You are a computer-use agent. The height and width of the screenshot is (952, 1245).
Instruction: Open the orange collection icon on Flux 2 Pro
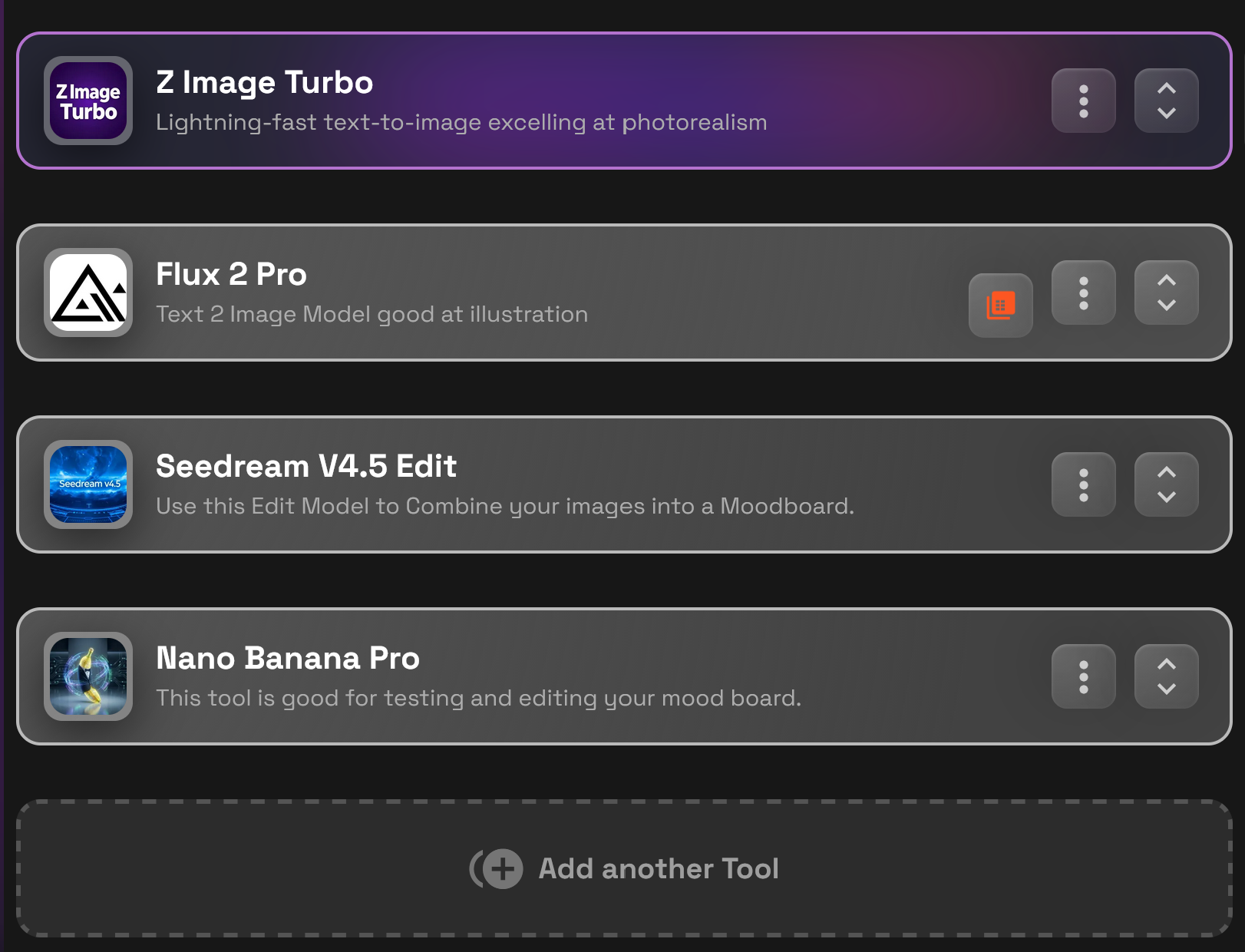[1000, 306]
